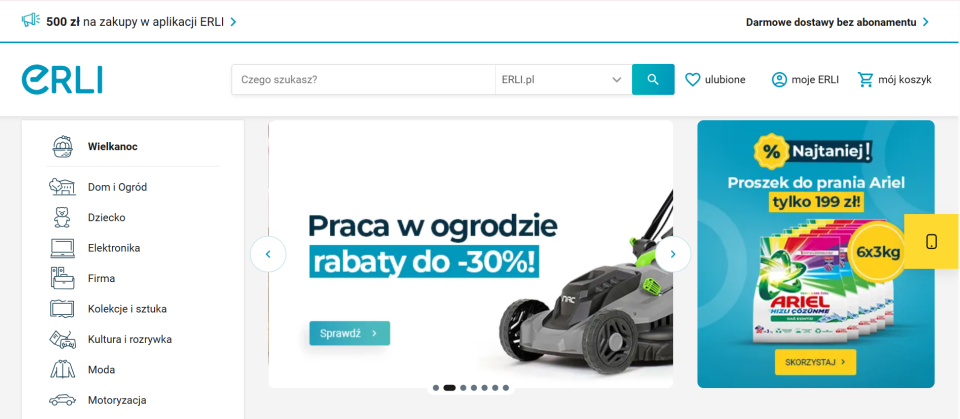
Task: Click the megaphone promo icon
Action: click(x=31, y=21)
